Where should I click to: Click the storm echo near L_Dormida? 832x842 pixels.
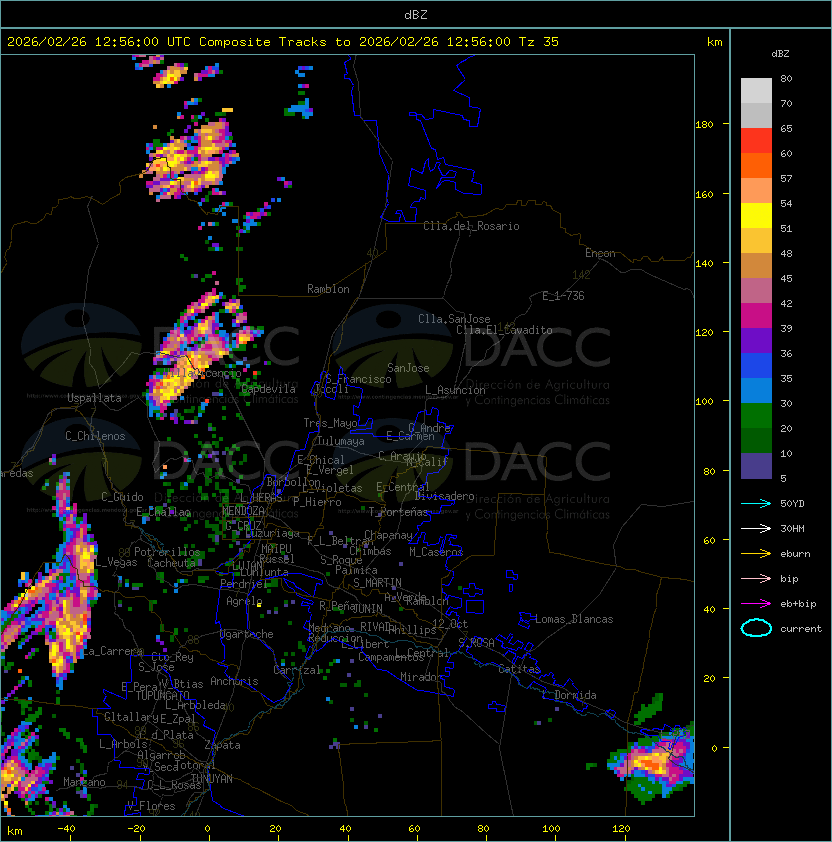click(x=651, y=763)
